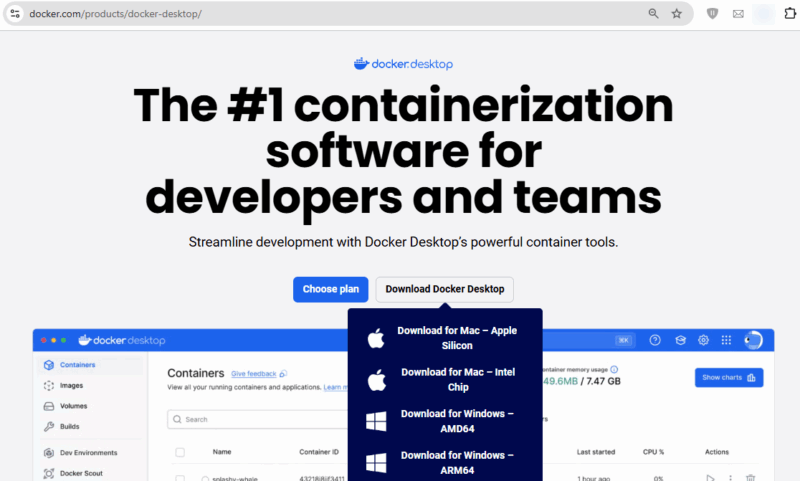Open Volumes in the Docker sidebar
Screen dimensions: 800x481
(73, 406)
